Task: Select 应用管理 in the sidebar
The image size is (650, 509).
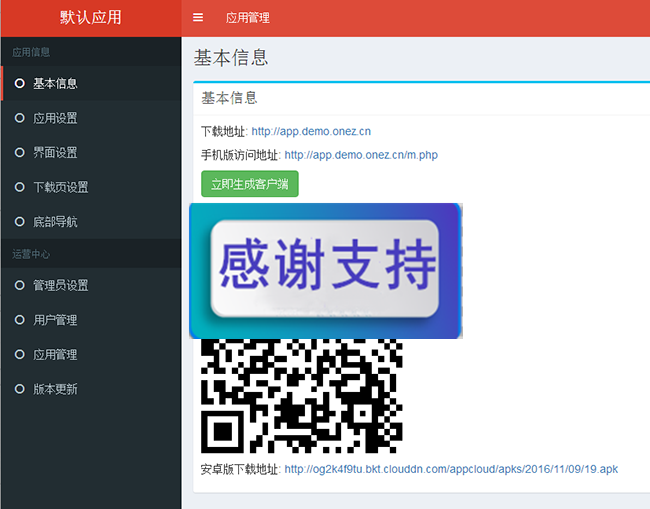Action: [x=91, y=354]
